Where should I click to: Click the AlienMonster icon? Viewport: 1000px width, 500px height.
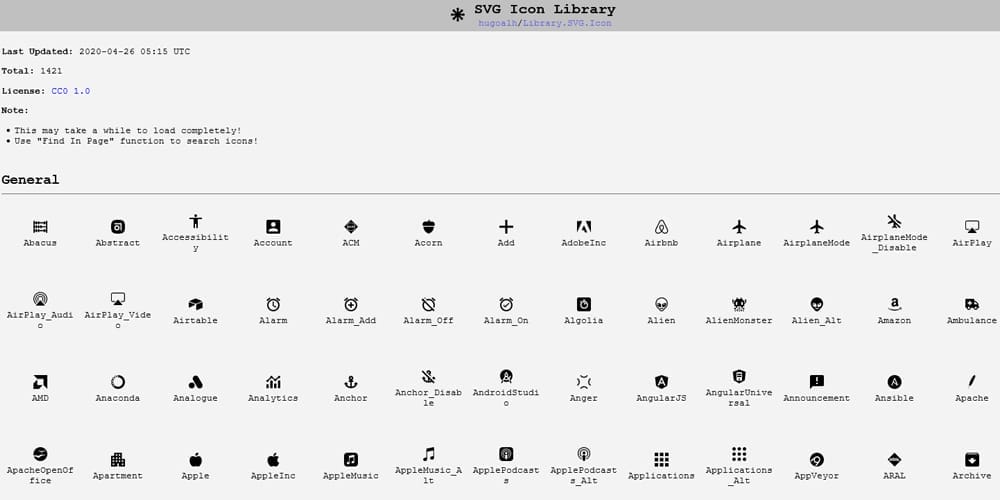click(739, 304)
